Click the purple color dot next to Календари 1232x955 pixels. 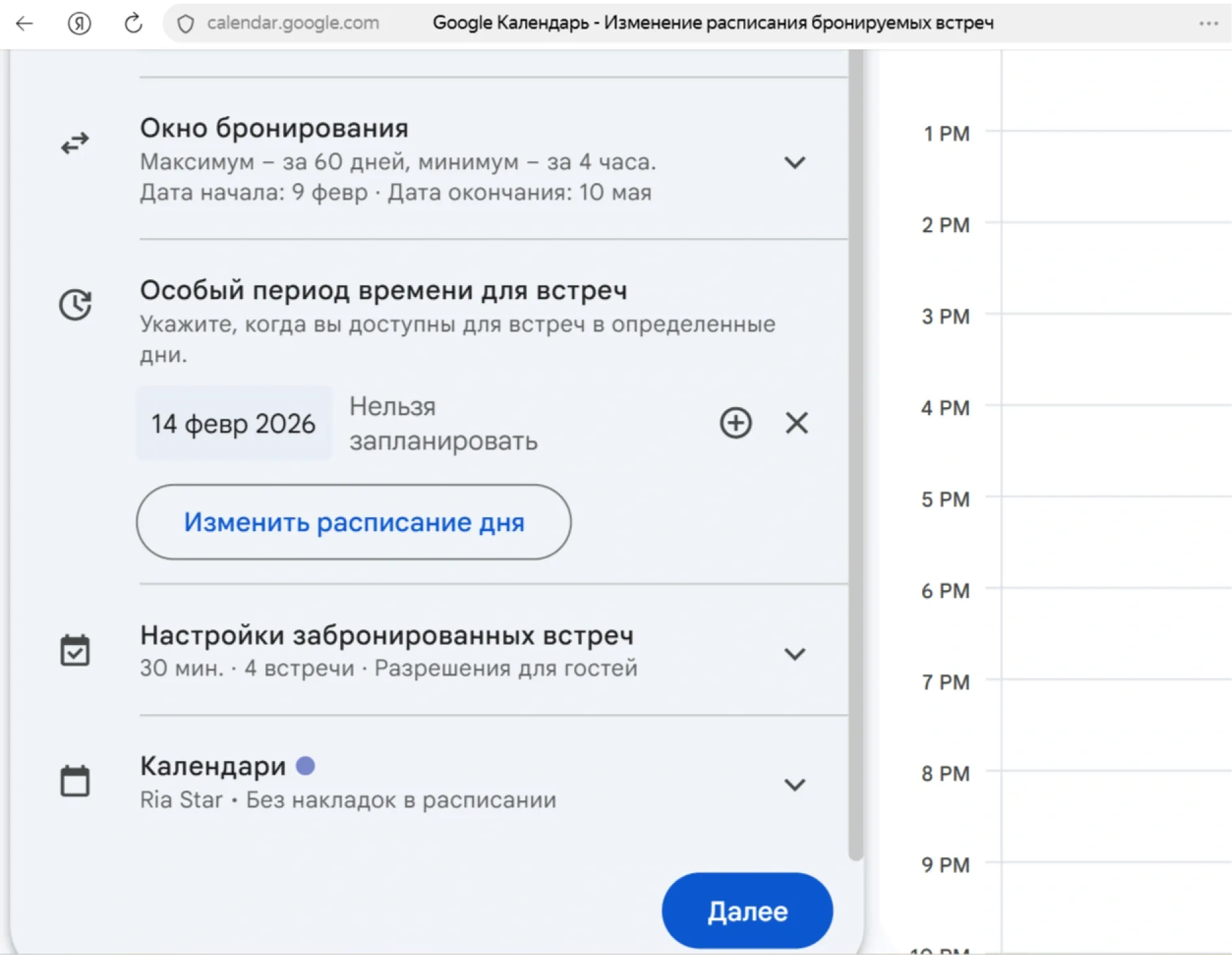[x=305, y=765]
